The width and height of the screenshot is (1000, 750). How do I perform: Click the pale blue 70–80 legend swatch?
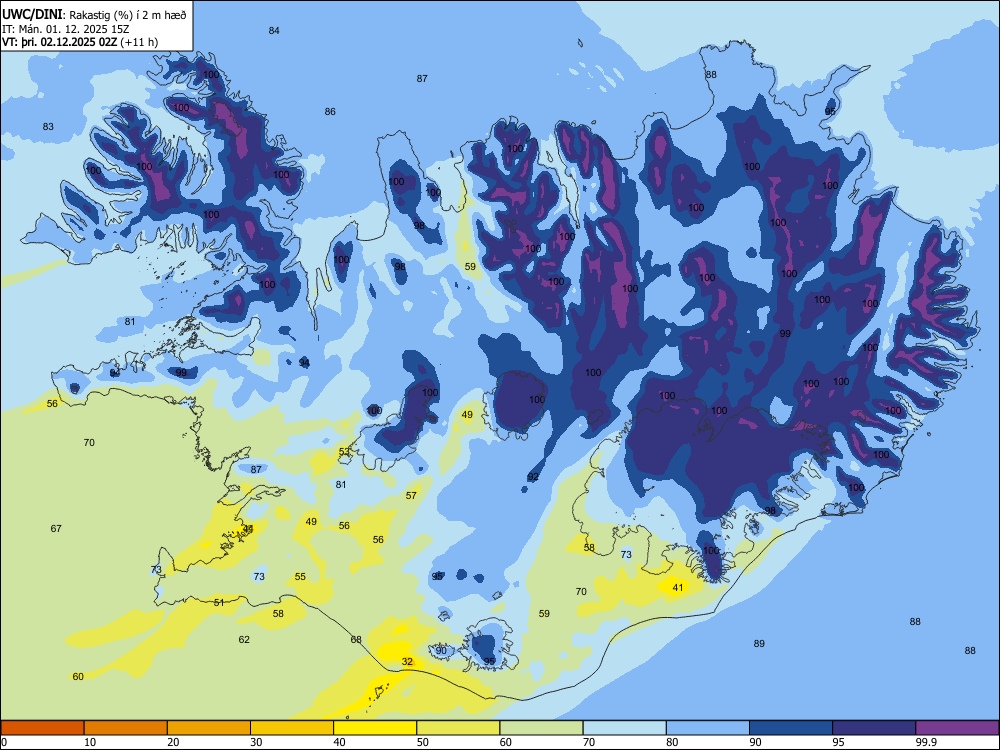point(624,728)
